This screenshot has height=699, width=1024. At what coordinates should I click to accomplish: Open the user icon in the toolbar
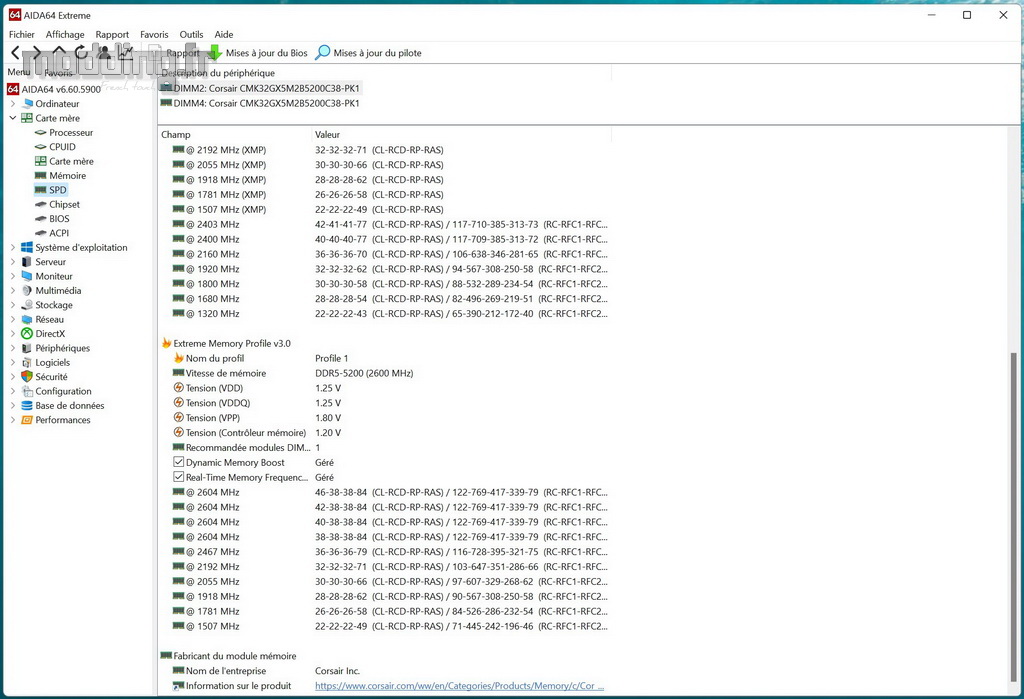[103, 52]
